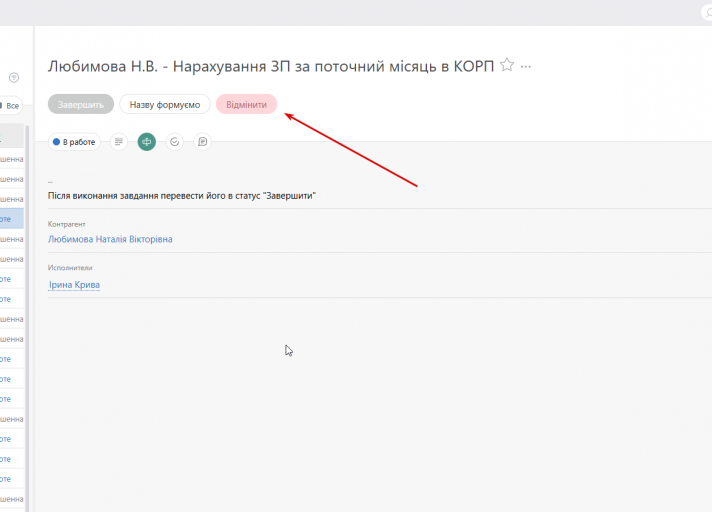The image size is (712, 512).
Task: Click the Контрагент field label
Action: click(67, 224)
